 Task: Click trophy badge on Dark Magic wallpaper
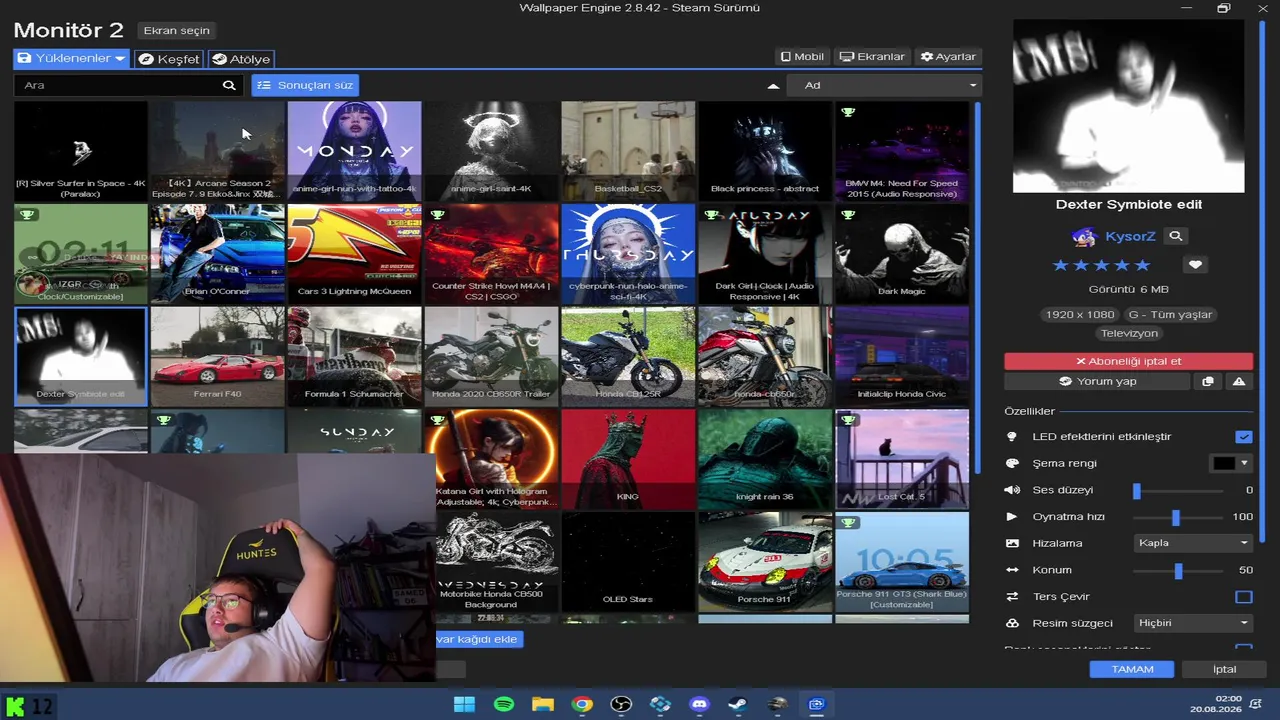pos(848,215)
